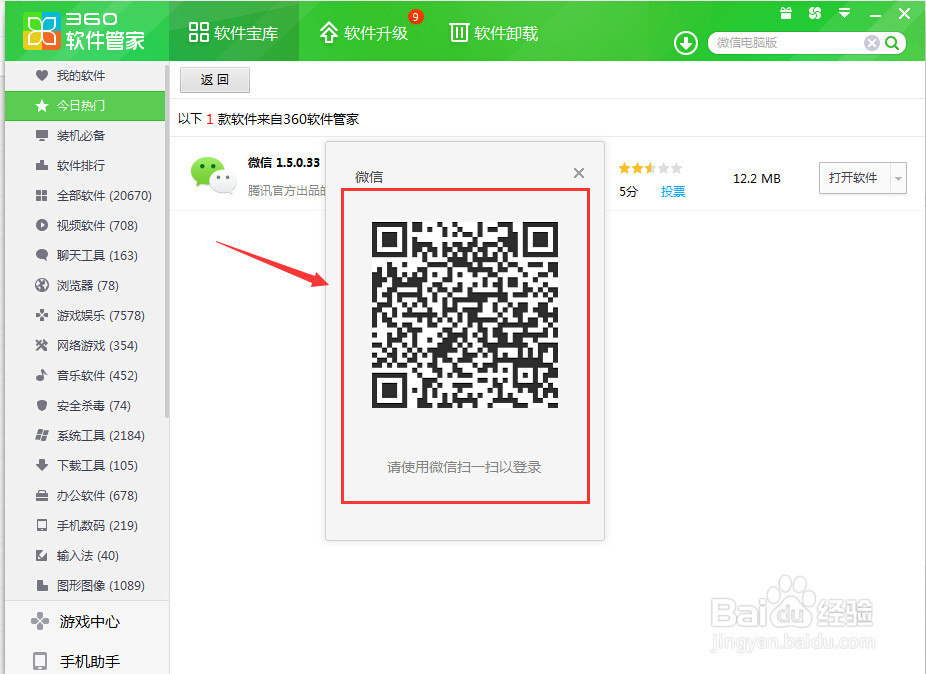Open the main menu triangle icon
926x674 pixels.
845,13
